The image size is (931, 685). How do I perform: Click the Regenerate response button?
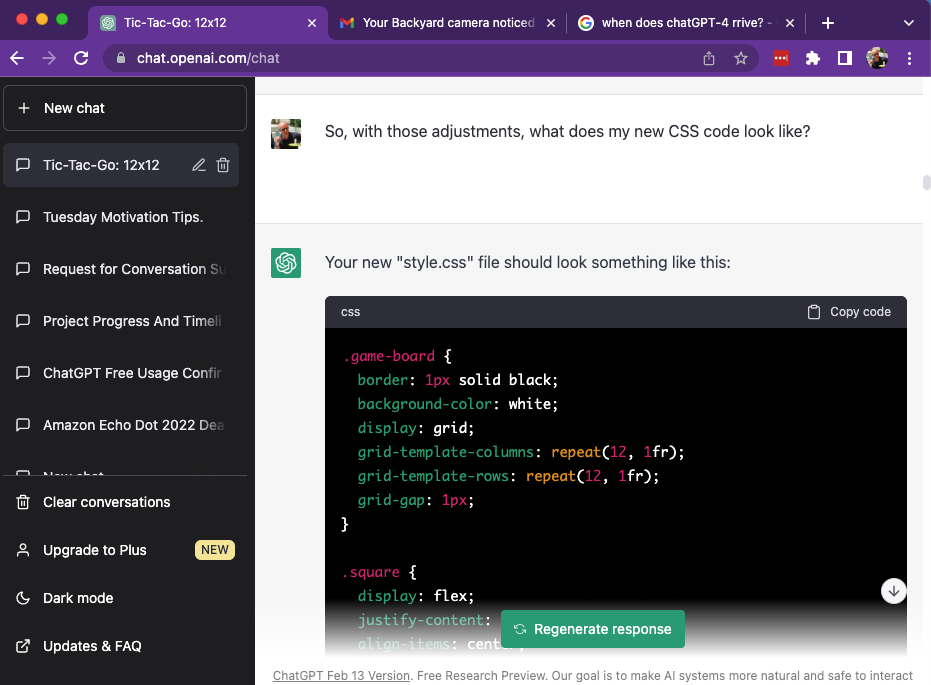coord(593,629)
